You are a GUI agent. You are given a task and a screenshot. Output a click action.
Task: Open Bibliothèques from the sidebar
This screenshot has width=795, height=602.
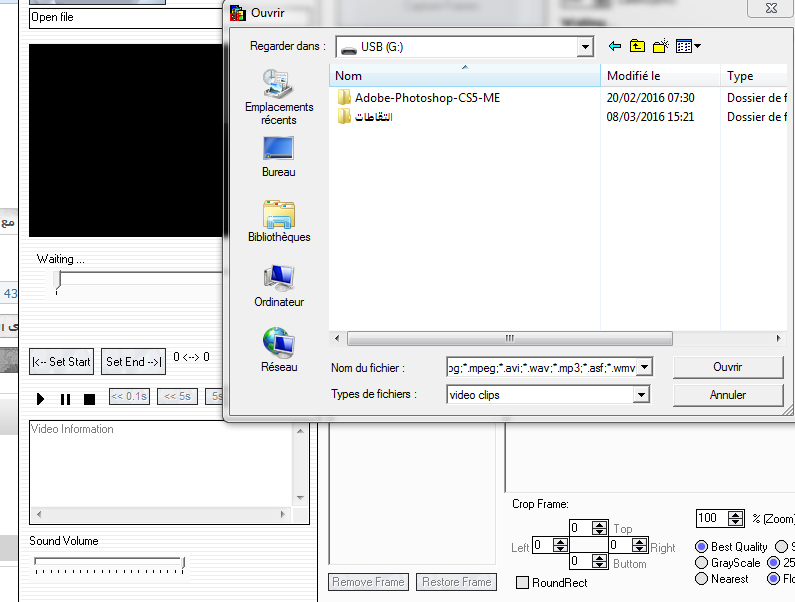click(279, 221)
